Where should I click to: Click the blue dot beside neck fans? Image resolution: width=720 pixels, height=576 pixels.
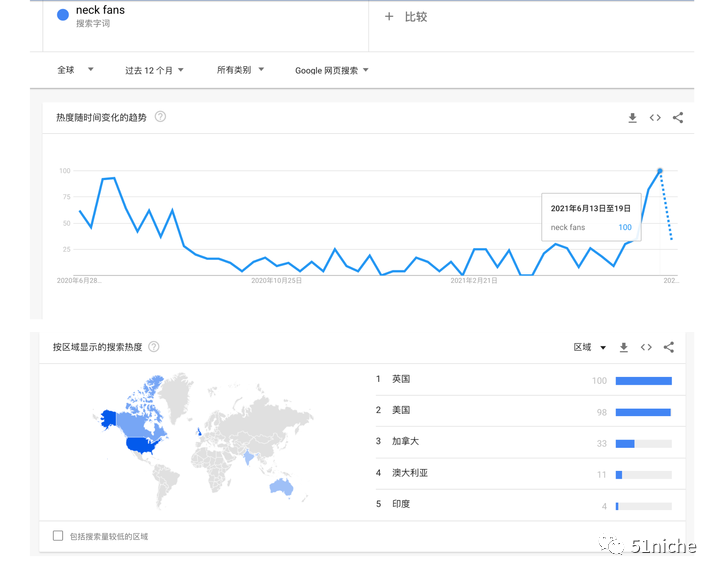(x=63, y=15)
